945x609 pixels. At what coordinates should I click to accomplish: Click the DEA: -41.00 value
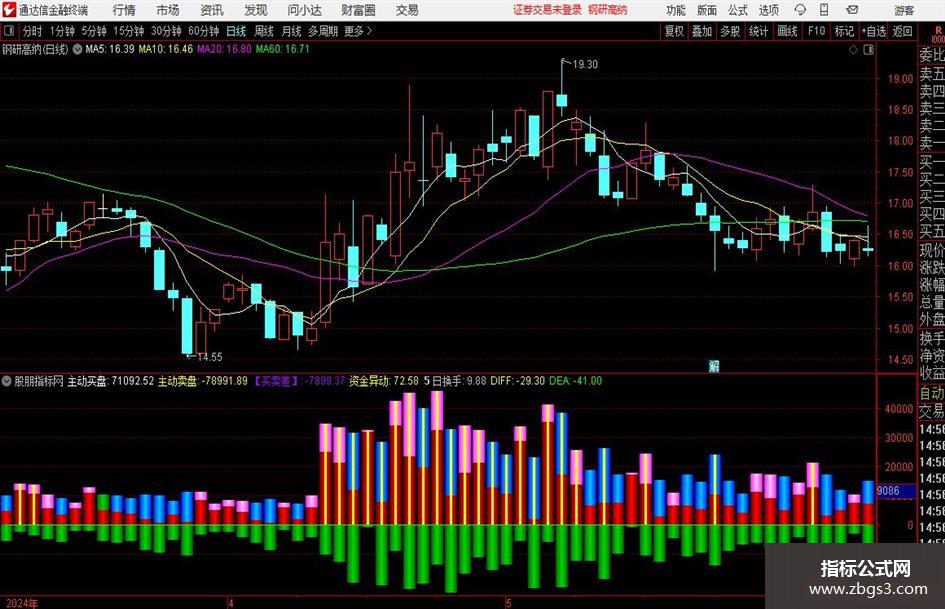click(576, 381)
